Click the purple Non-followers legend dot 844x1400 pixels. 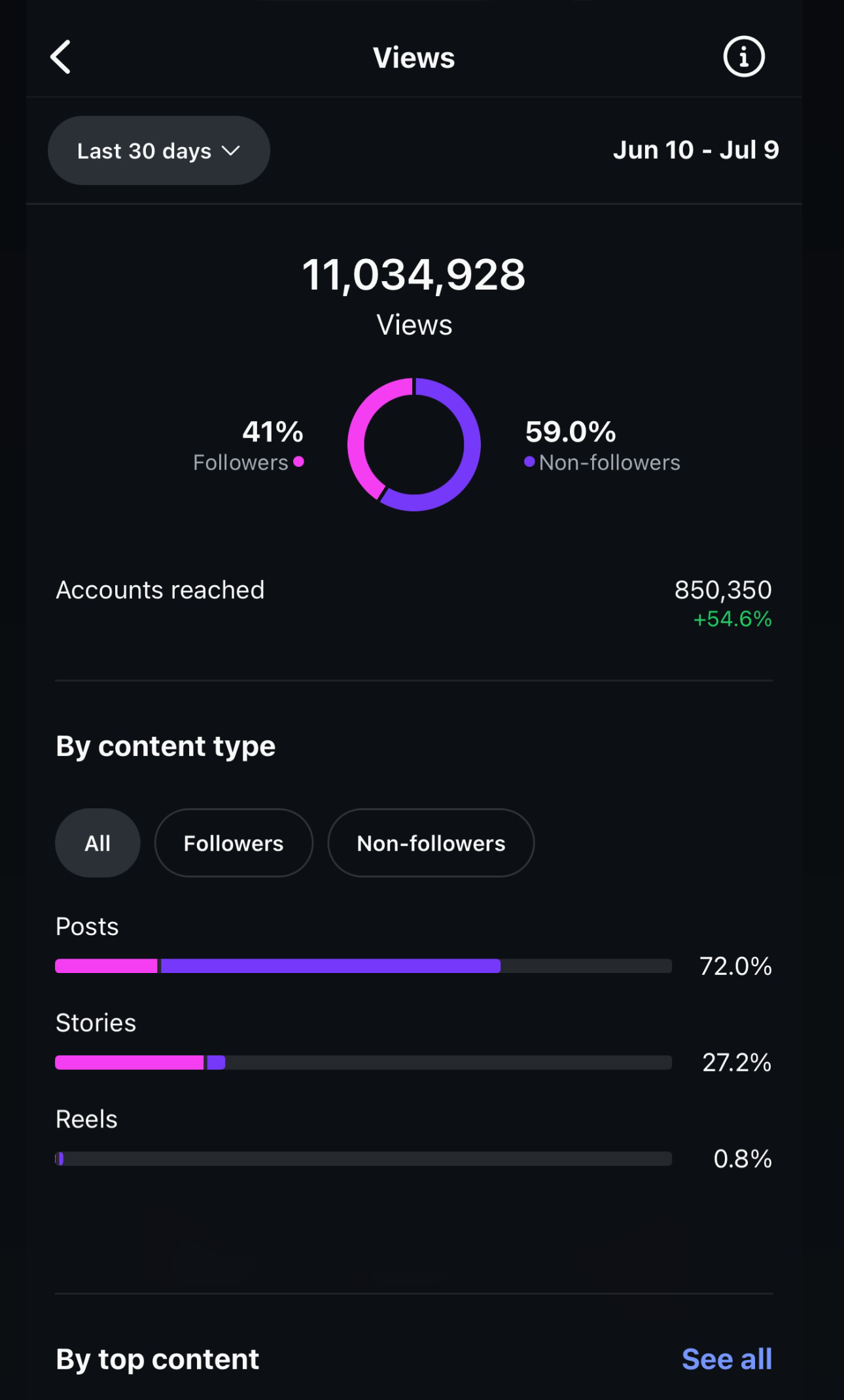click(x=529, y=462)
